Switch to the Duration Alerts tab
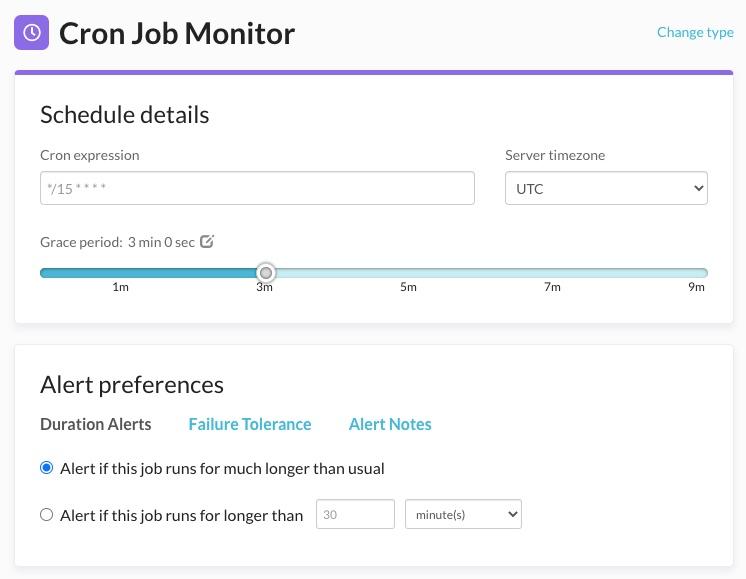The height and width of the screenshot is (579, 746). tap(96, 424)
